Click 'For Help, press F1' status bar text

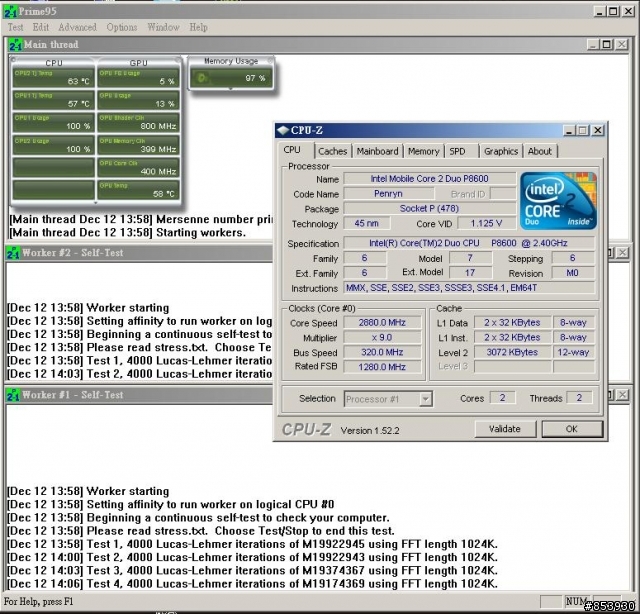(38, 601)
